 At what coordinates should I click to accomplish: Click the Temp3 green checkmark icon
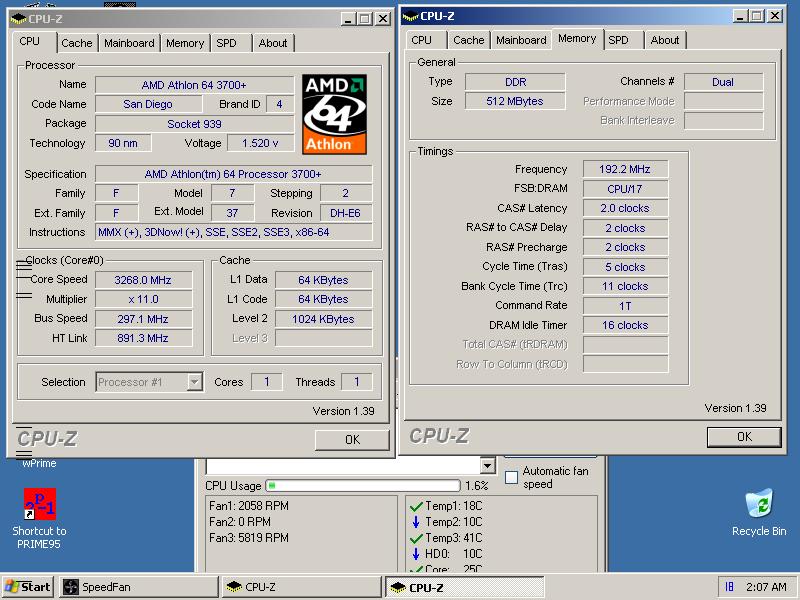click(416, 538)
